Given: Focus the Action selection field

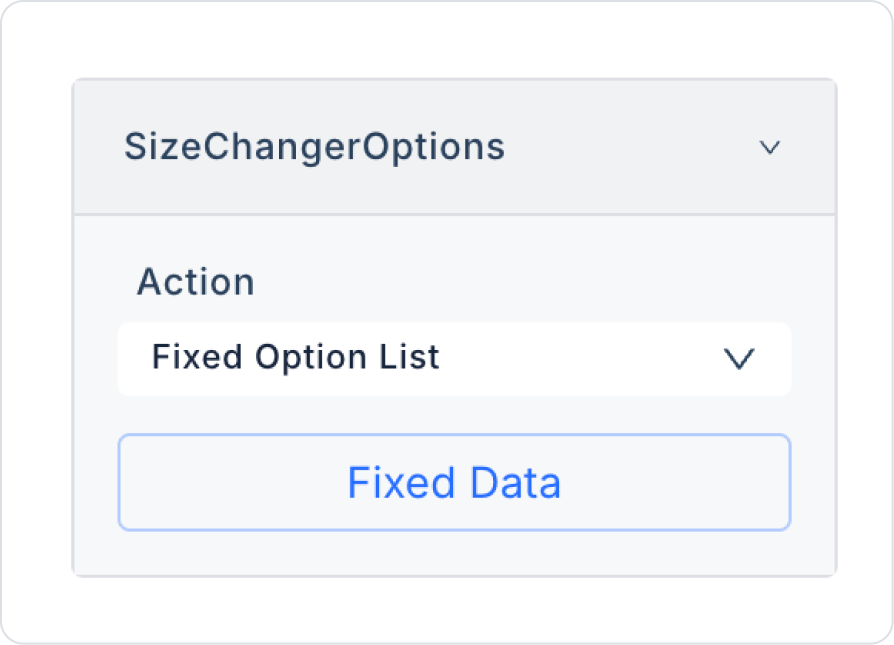Looking at the screenshot, I should pos(454,358).
